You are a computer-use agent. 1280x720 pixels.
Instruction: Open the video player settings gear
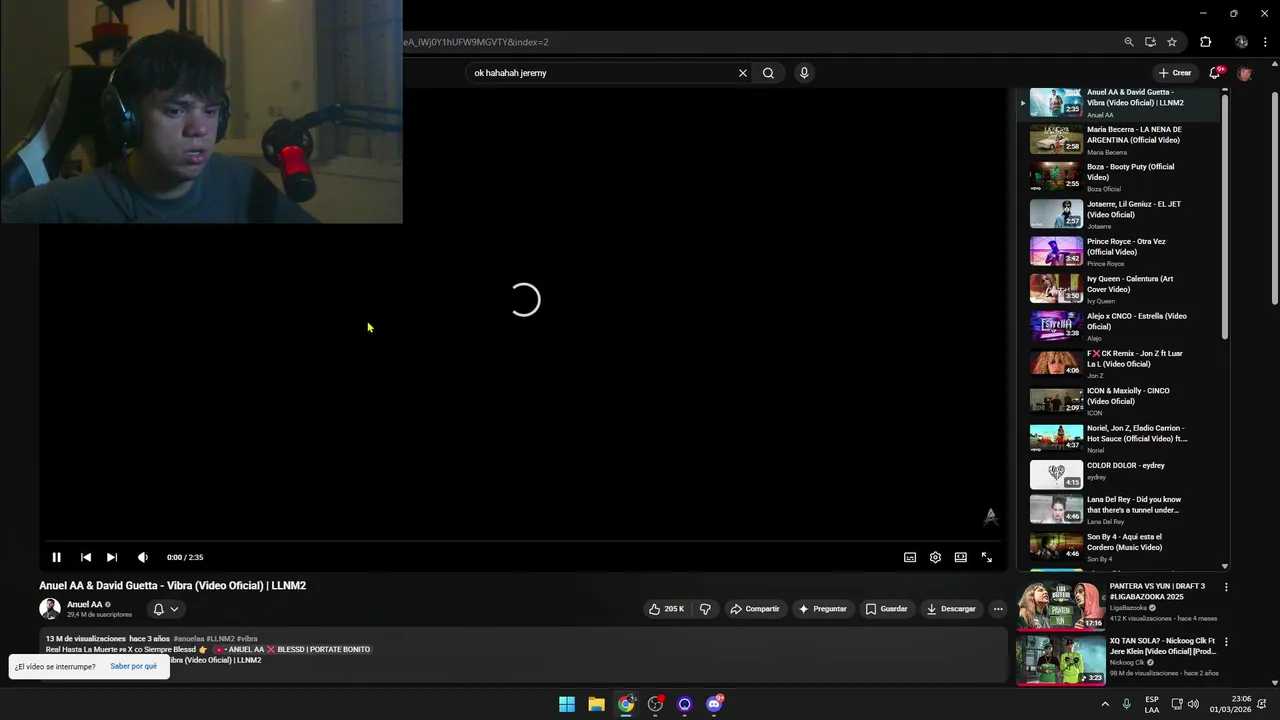click(935, 557)
